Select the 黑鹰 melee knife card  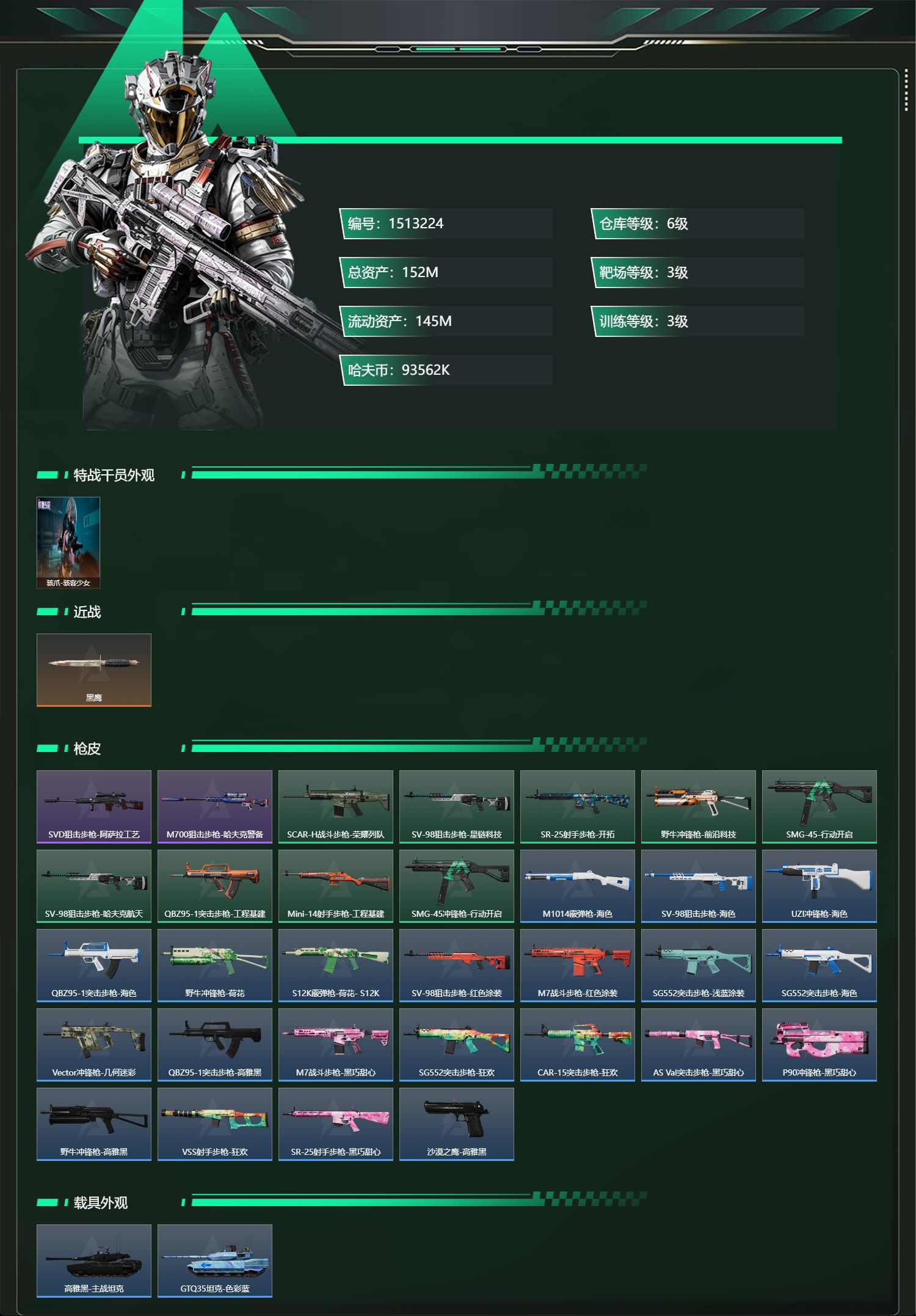click(x=94, y=670)
